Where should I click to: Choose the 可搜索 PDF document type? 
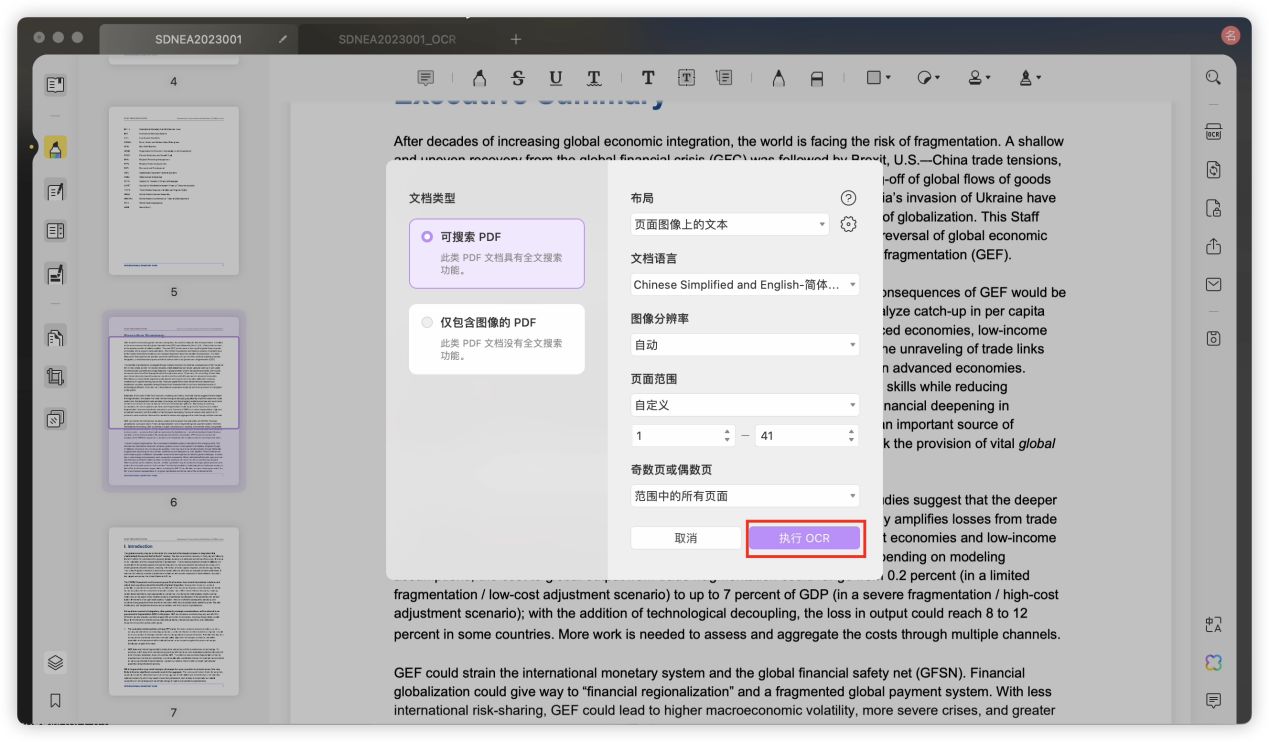497,253
